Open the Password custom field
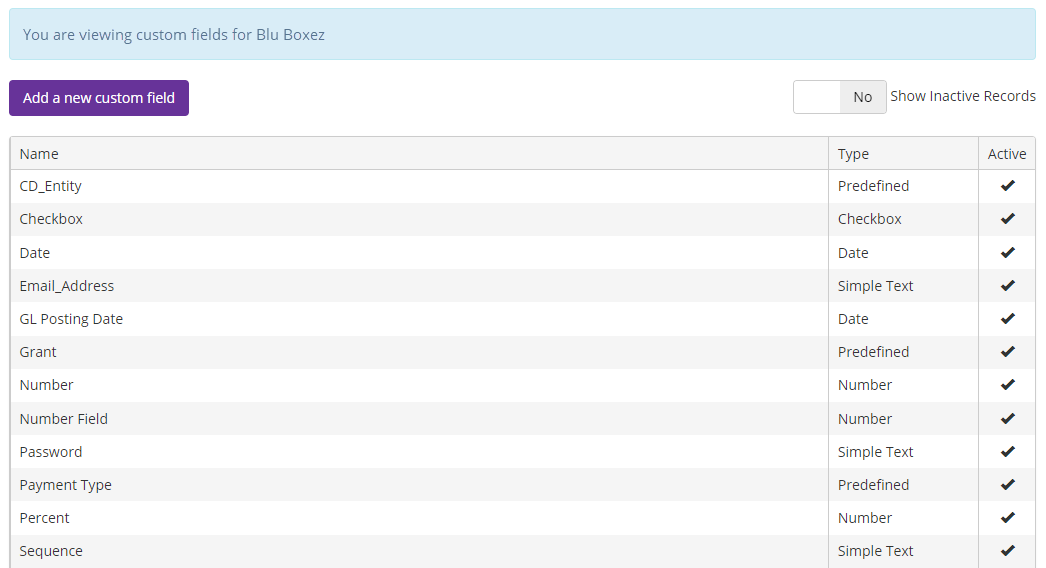Screen dimensions: 1046x568 (x=51, y=452)
